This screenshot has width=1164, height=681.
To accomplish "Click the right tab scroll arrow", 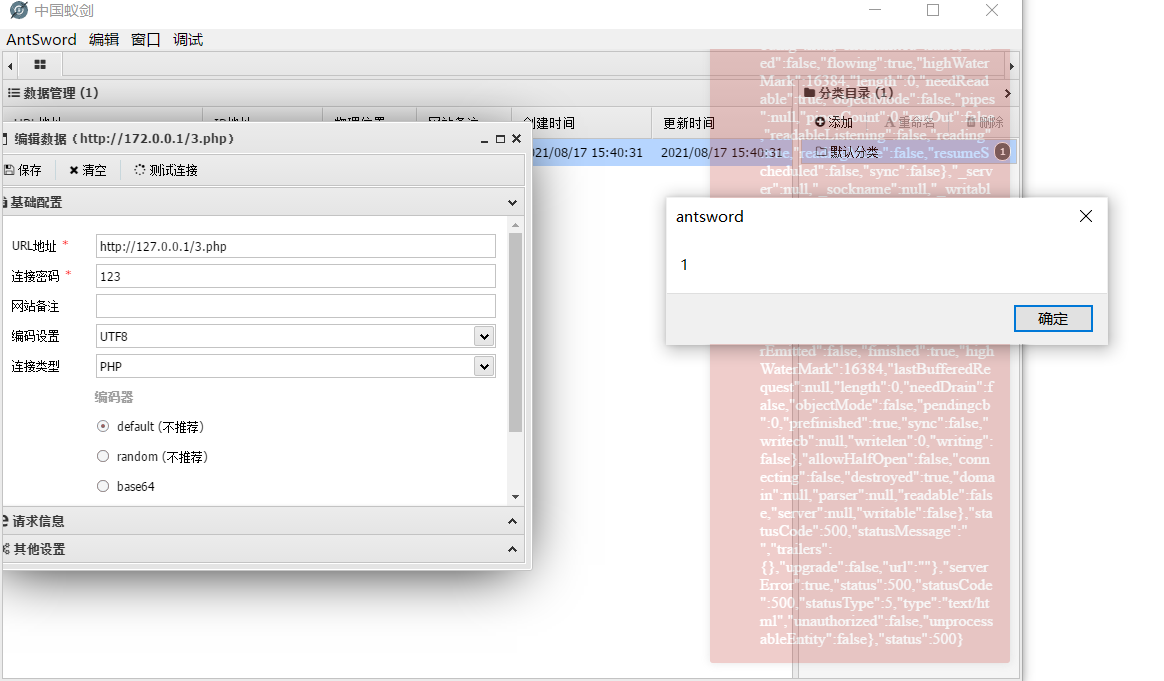I will click(1011, 66).
